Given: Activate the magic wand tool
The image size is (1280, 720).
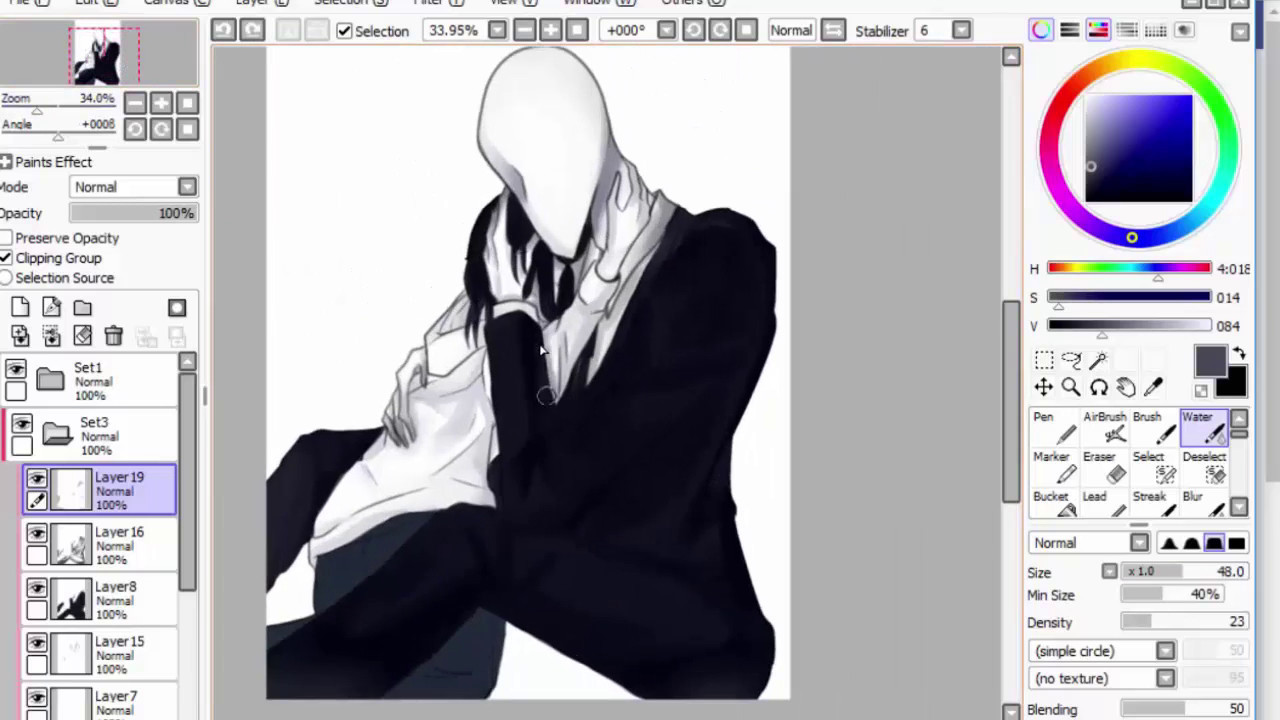Looking at the screenshot, I should (x=1098, y=360).
